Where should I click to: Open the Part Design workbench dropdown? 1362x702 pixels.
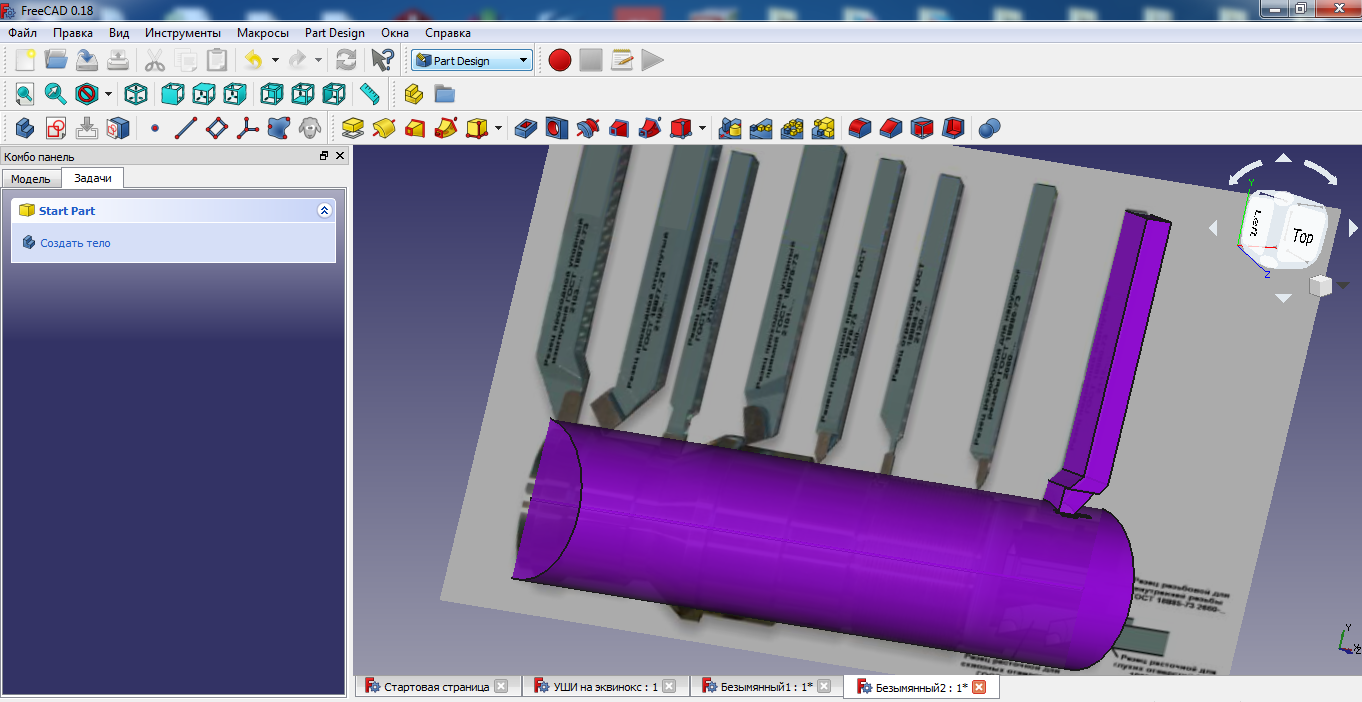[471, 61]
